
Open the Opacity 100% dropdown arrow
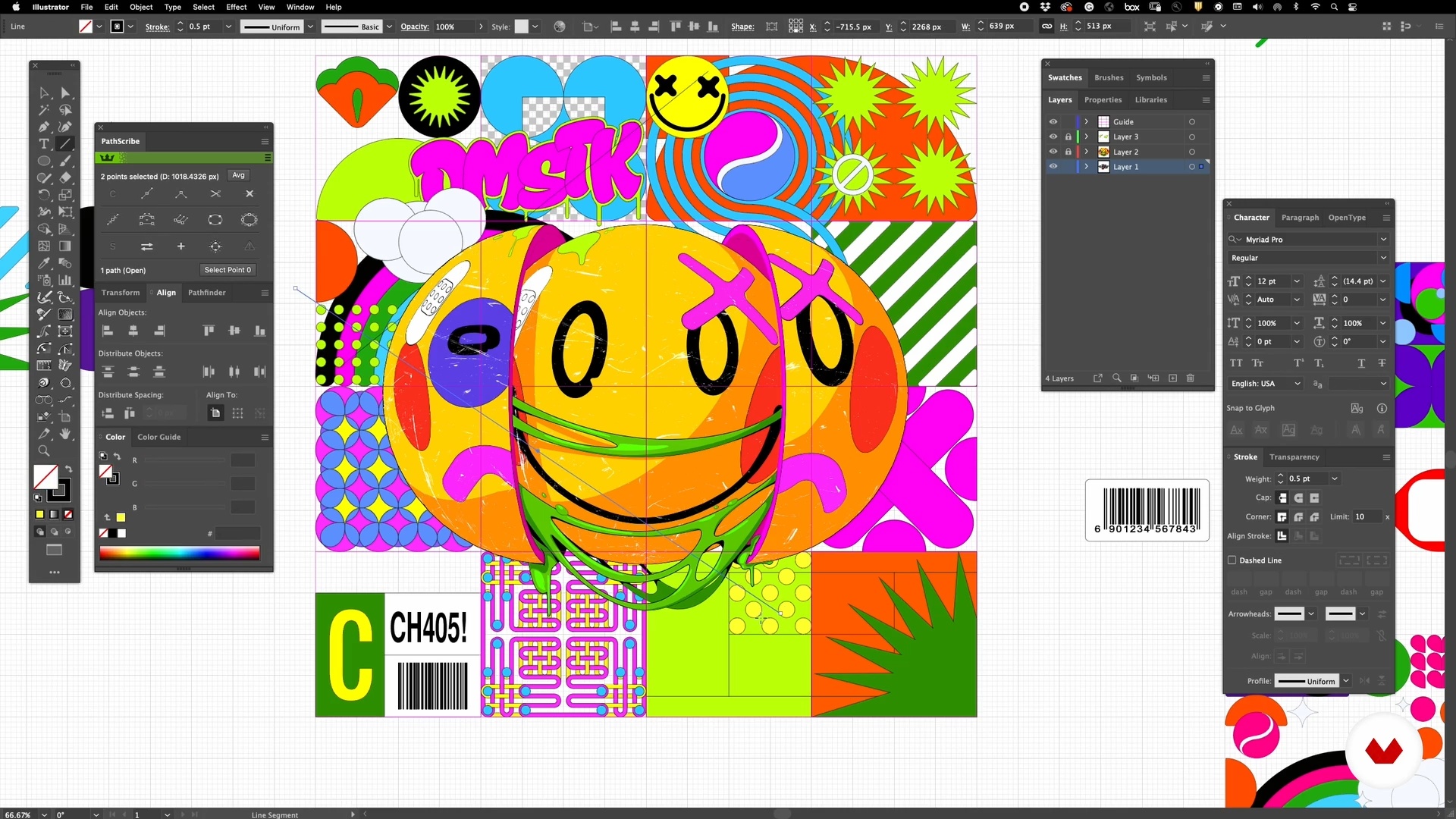click(x=481, y=27)
